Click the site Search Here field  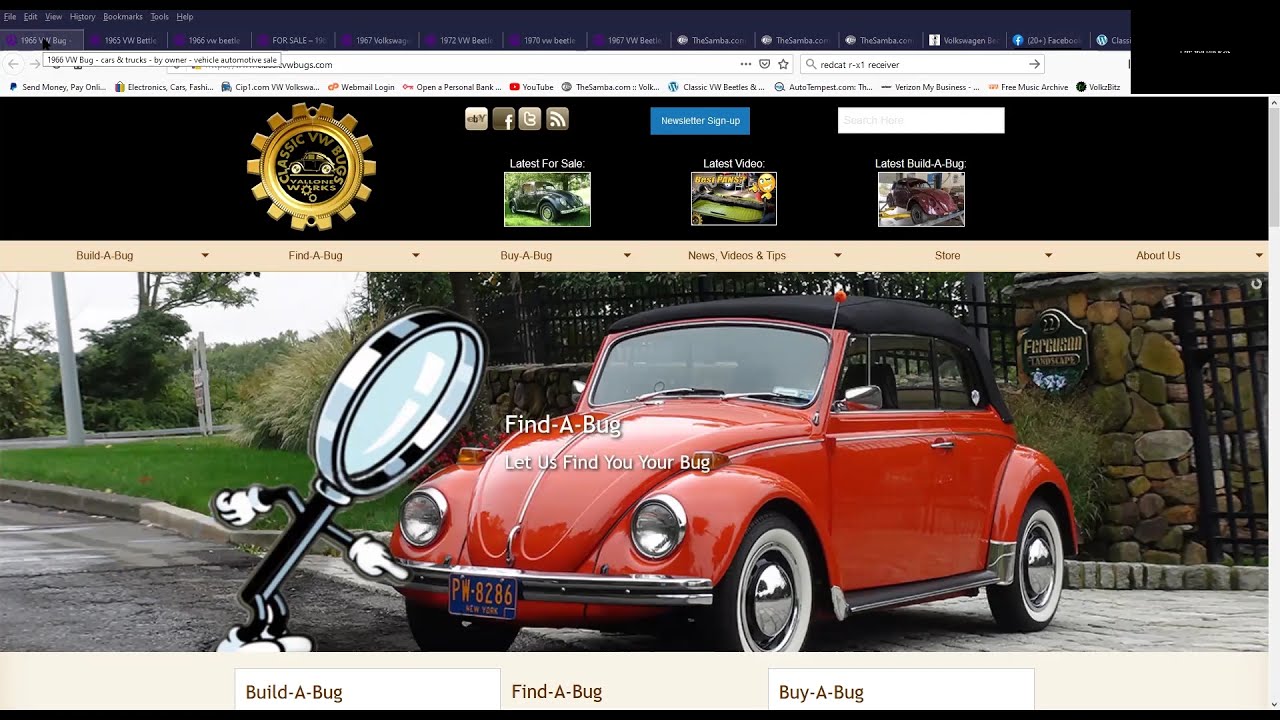point(921,121)
